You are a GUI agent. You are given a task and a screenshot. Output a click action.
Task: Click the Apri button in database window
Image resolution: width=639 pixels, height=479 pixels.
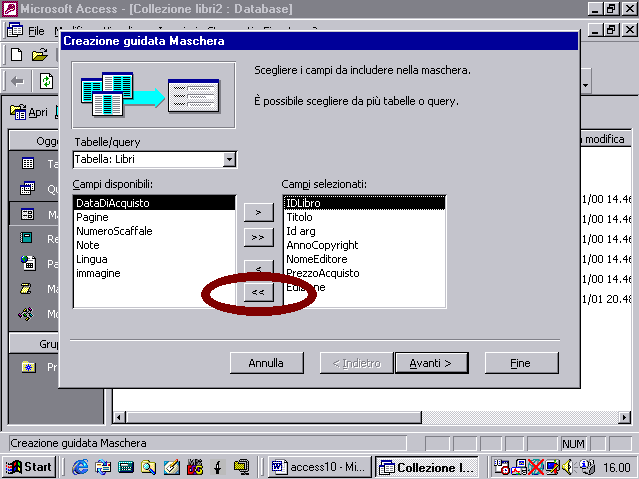29,112
